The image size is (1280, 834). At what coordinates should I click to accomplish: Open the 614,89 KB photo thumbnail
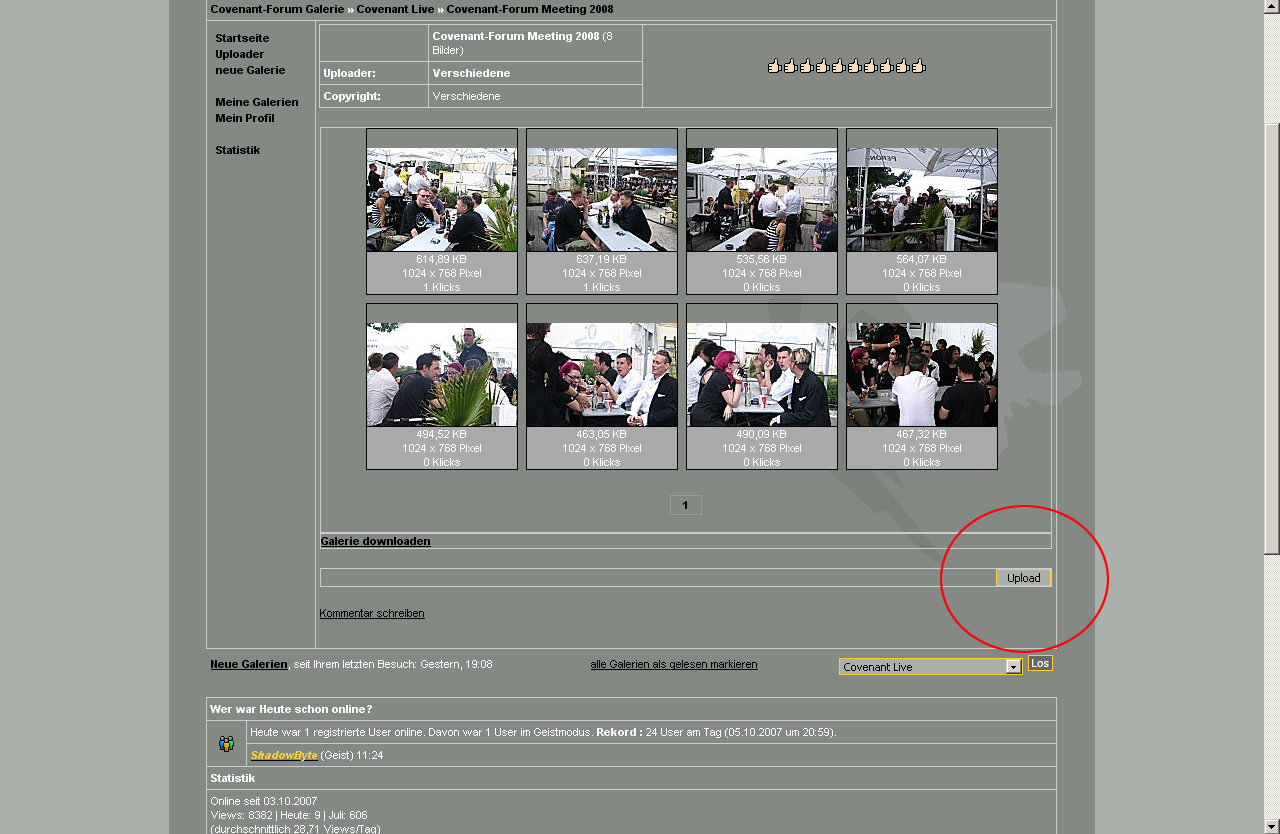pos(442,200)
